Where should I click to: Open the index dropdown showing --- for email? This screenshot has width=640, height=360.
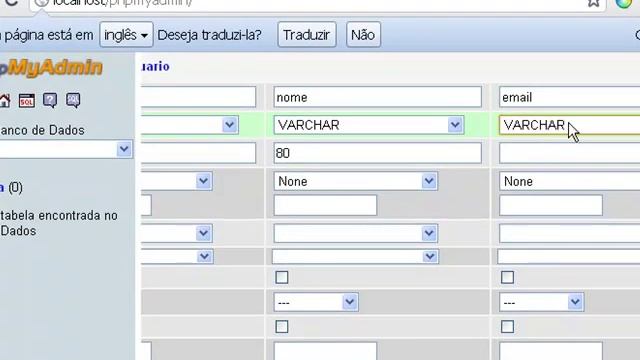point(541,302)
